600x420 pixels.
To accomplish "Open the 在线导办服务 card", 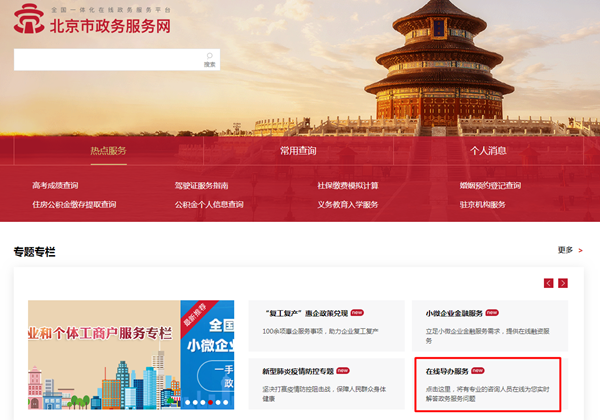I will [x=490, y=382].
